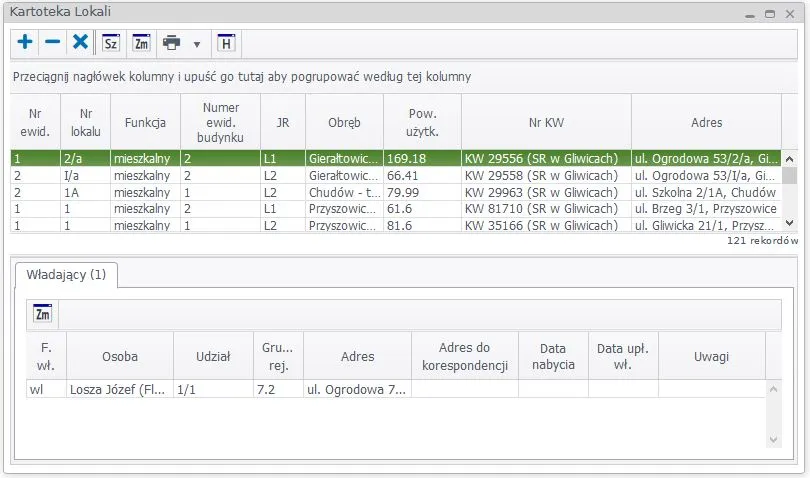Image resolution: width=810 pixels, height=478 pixels.
Task: Click scroll up arrow of the premises list
Action: point(789,158)
